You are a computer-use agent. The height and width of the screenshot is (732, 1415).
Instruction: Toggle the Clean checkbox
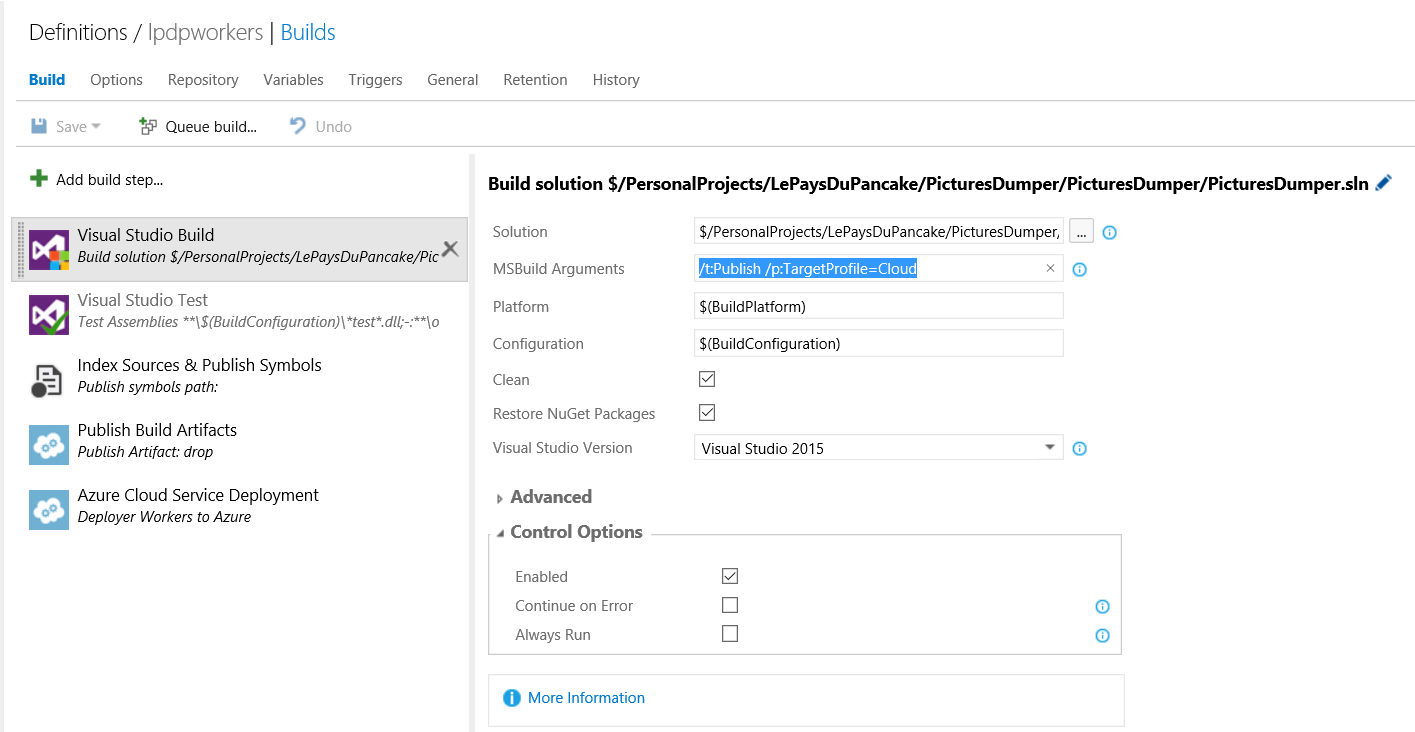[x=707, y=379]
